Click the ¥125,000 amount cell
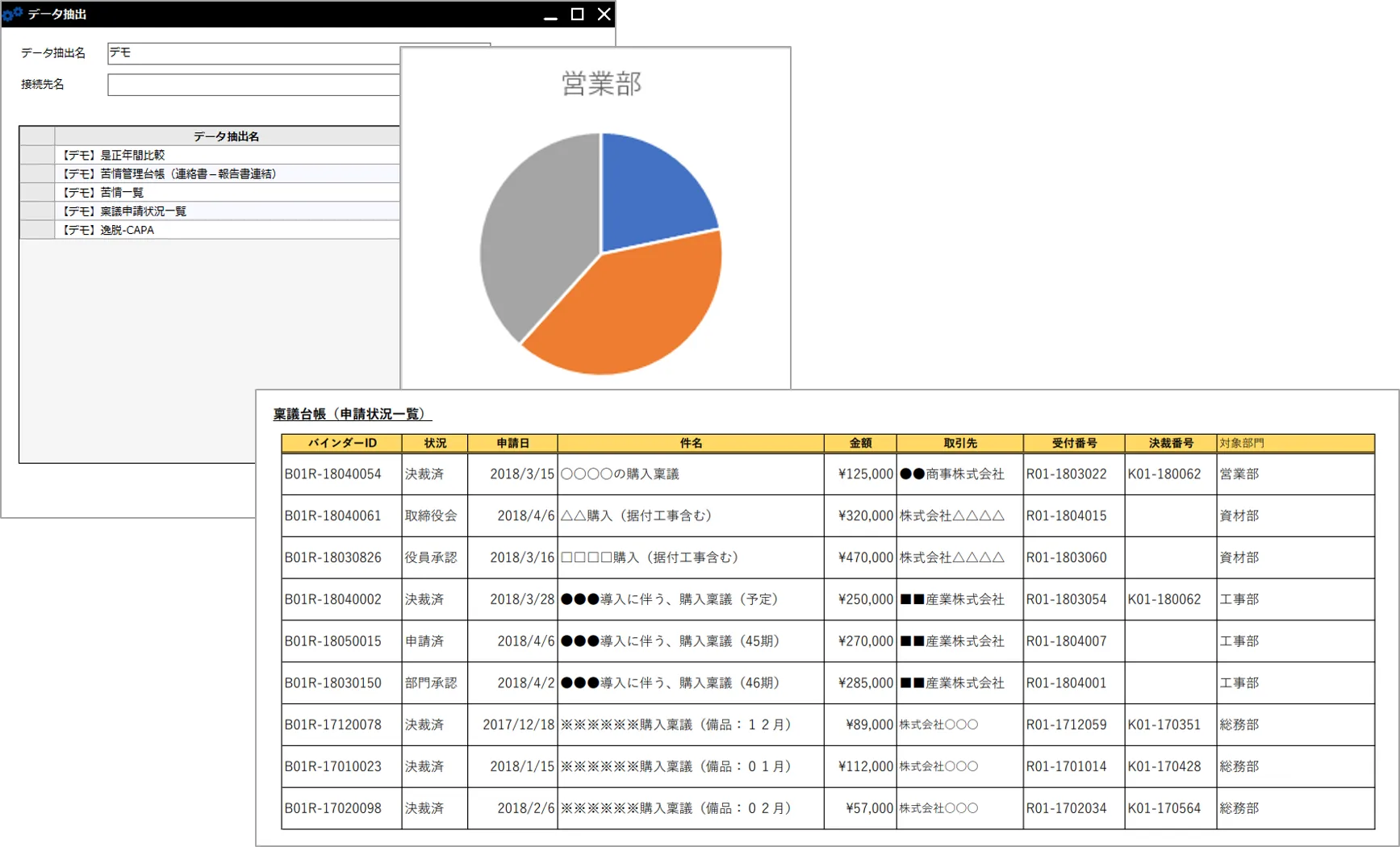 (x=860, y=474)
